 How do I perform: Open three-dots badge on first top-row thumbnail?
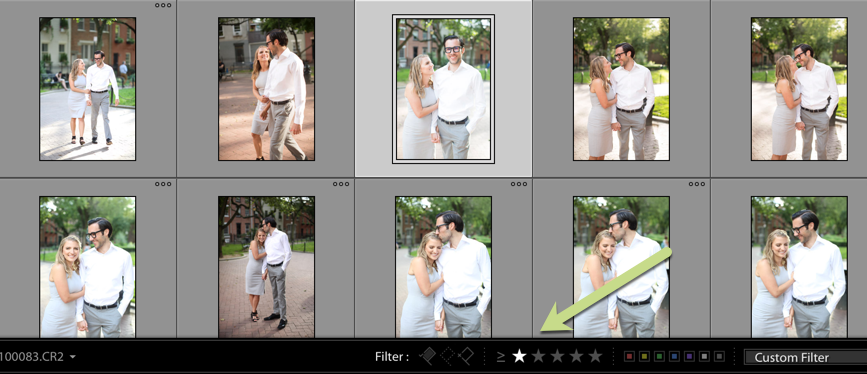[x=163, y=6]
